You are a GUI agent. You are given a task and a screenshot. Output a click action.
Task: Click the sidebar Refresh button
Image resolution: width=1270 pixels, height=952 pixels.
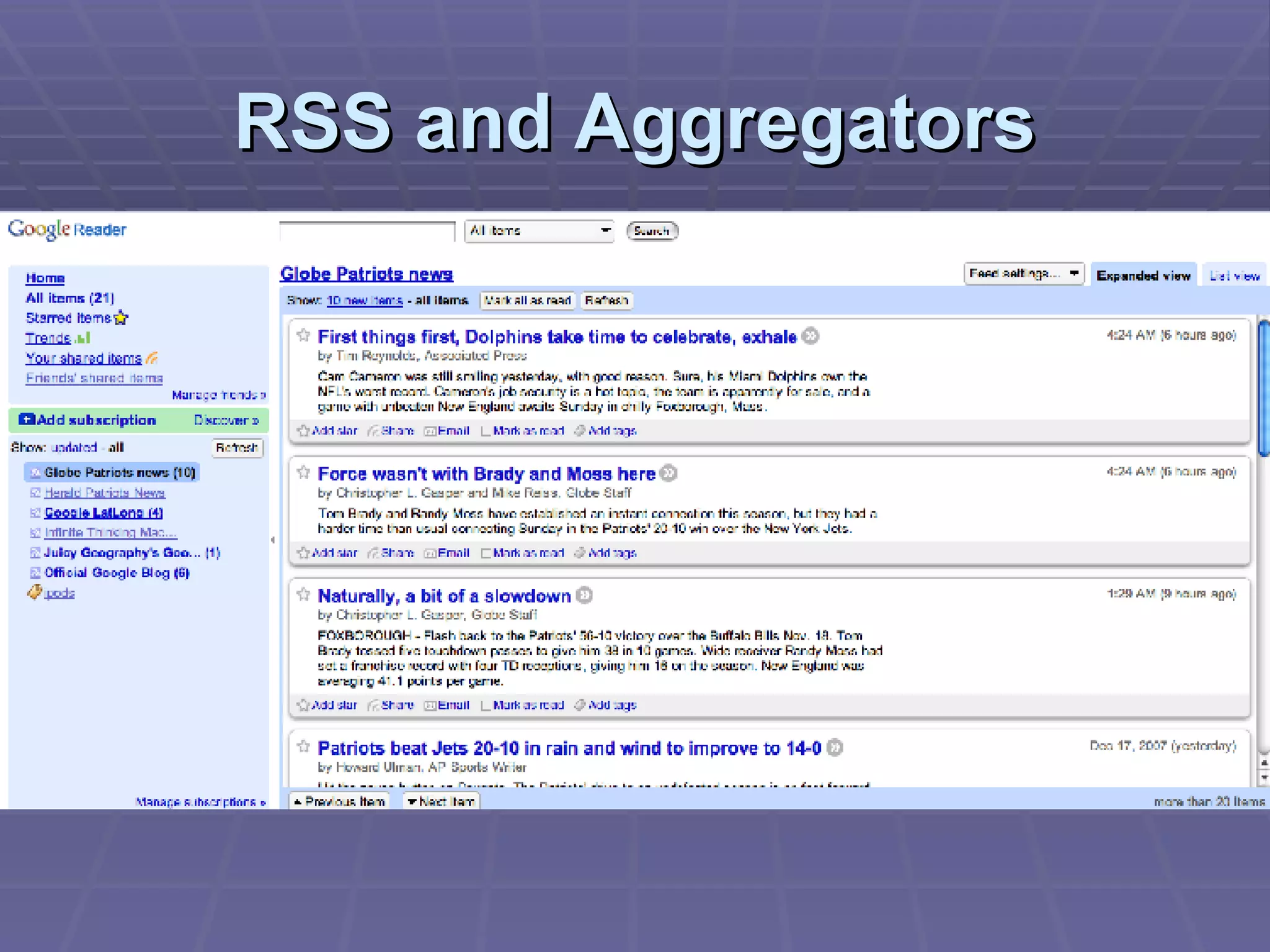237,447
